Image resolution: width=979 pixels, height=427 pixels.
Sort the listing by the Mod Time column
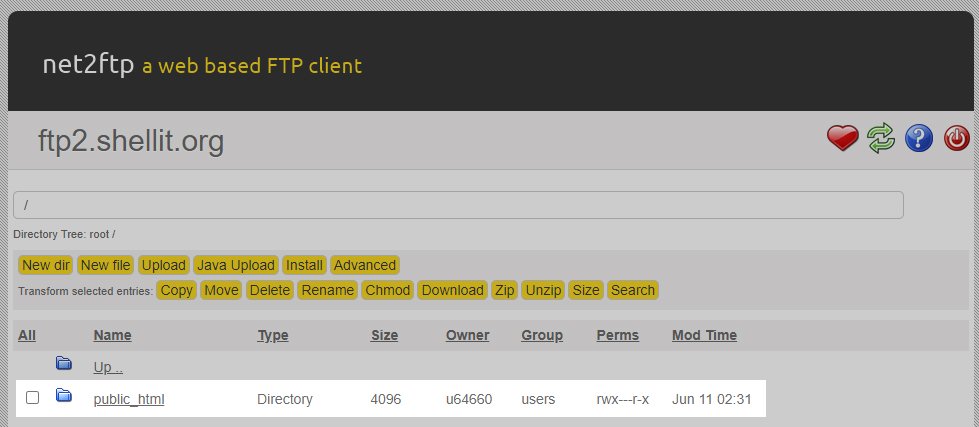pos(704,335)
